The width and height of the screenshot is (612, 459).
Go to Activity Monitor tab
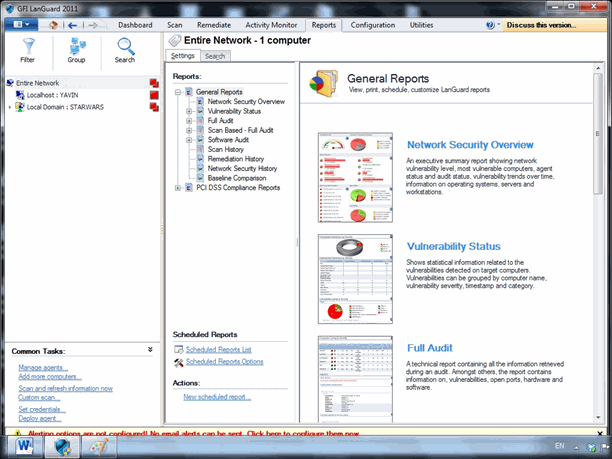271,25
